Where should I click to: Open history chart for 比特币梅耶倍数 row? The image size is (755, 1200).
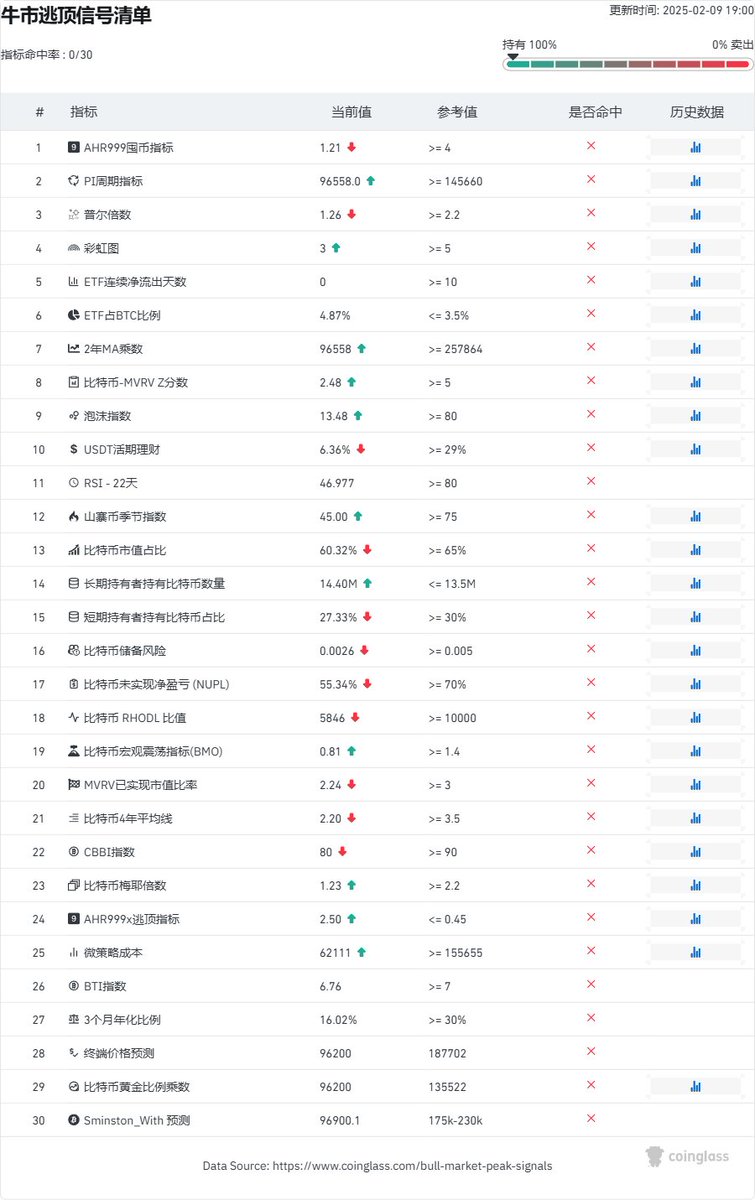click(x=695, y=885)
